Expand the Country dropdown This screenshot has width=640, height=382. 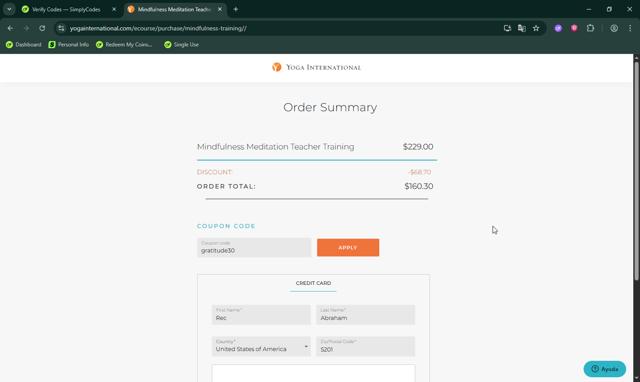261,346
